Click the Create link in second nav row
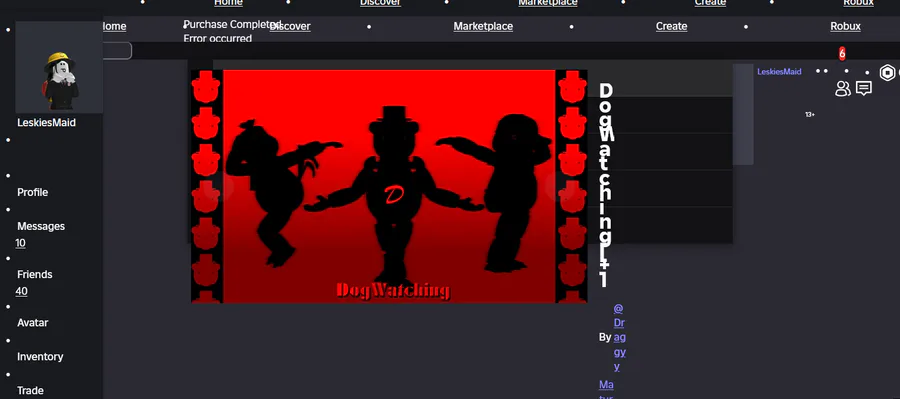 click(672, 26)
